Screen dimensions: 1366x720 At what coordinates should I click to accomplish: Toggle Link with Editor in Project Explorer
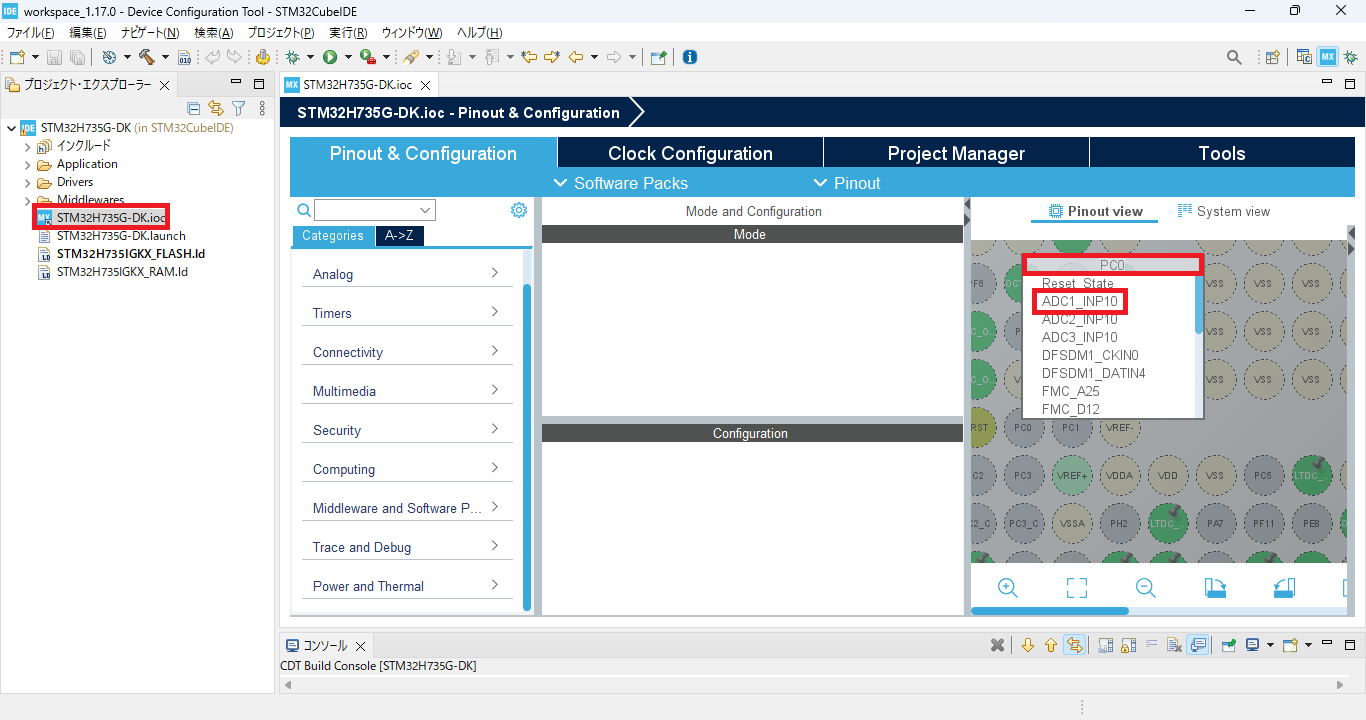click(x=216, y=108)
